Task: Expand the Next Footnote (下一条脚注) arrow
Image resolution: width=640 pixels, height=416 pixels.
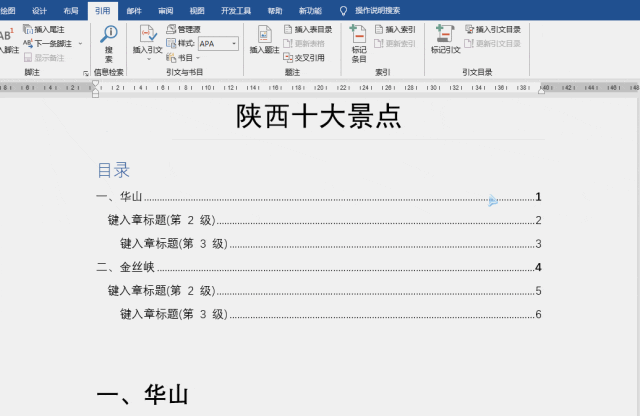Action: (x=80, y=44)
